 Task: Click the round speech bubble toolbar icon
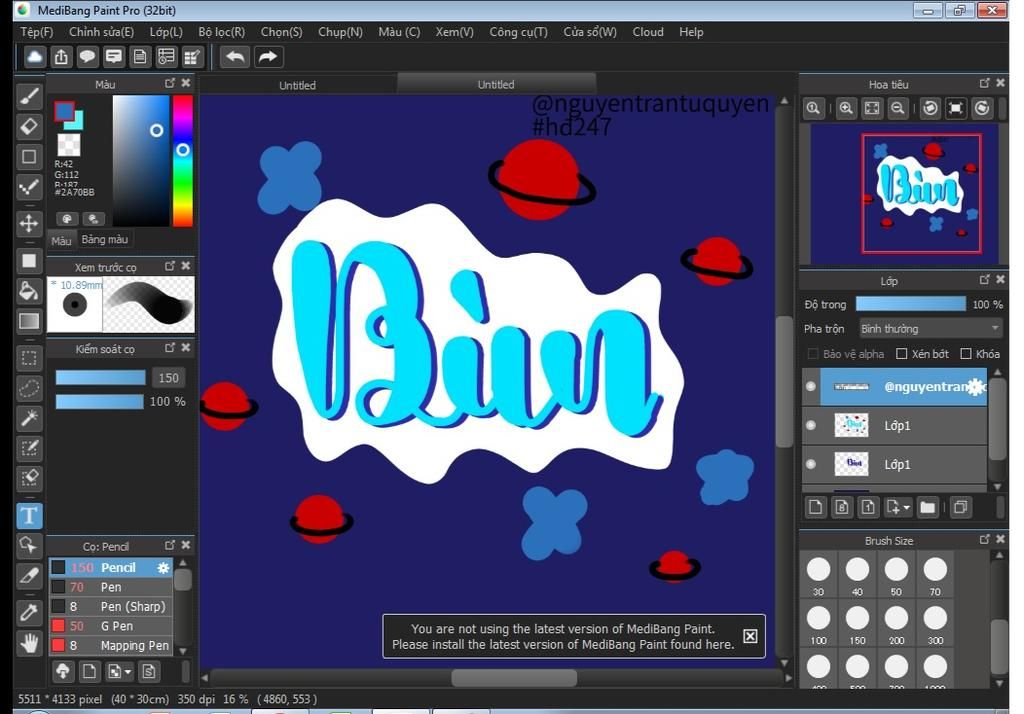pos(87,57)
